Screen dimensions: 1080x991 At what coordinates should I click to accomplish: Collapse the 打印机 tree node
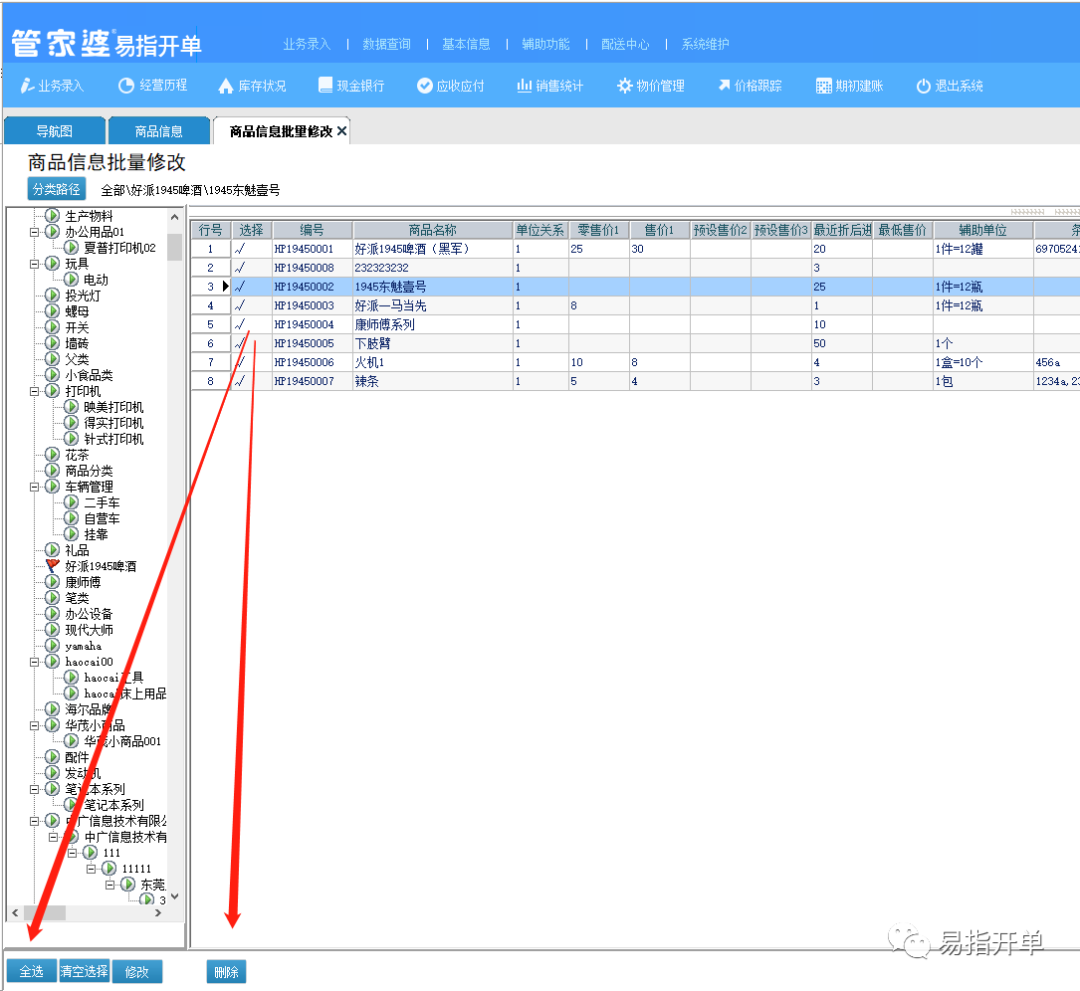(x=34, y=391)
